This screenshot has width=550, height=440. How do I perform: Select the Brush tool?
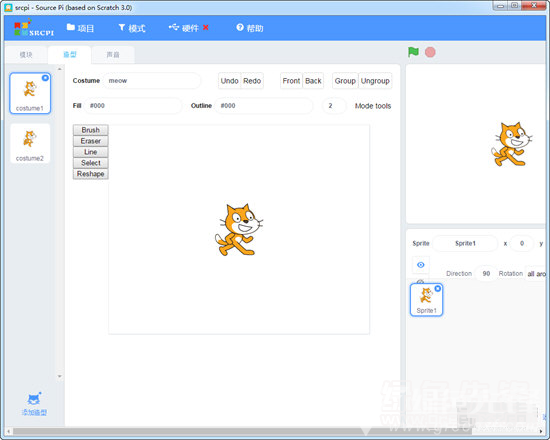90,130
